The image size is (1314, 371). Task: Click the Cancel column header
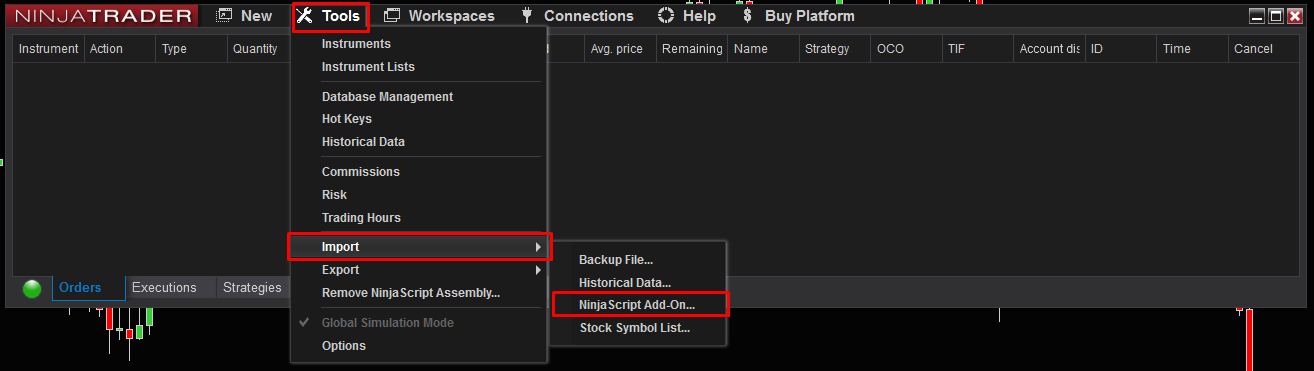point(1264,49)
